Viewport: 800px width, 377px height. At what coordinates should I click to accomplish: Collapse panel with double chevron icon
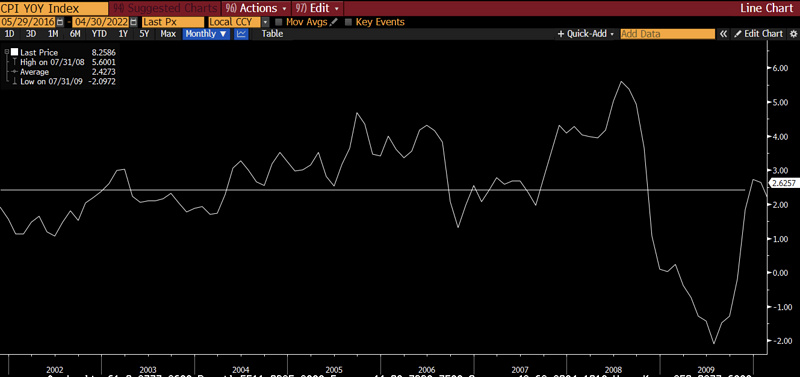point(723,34)
